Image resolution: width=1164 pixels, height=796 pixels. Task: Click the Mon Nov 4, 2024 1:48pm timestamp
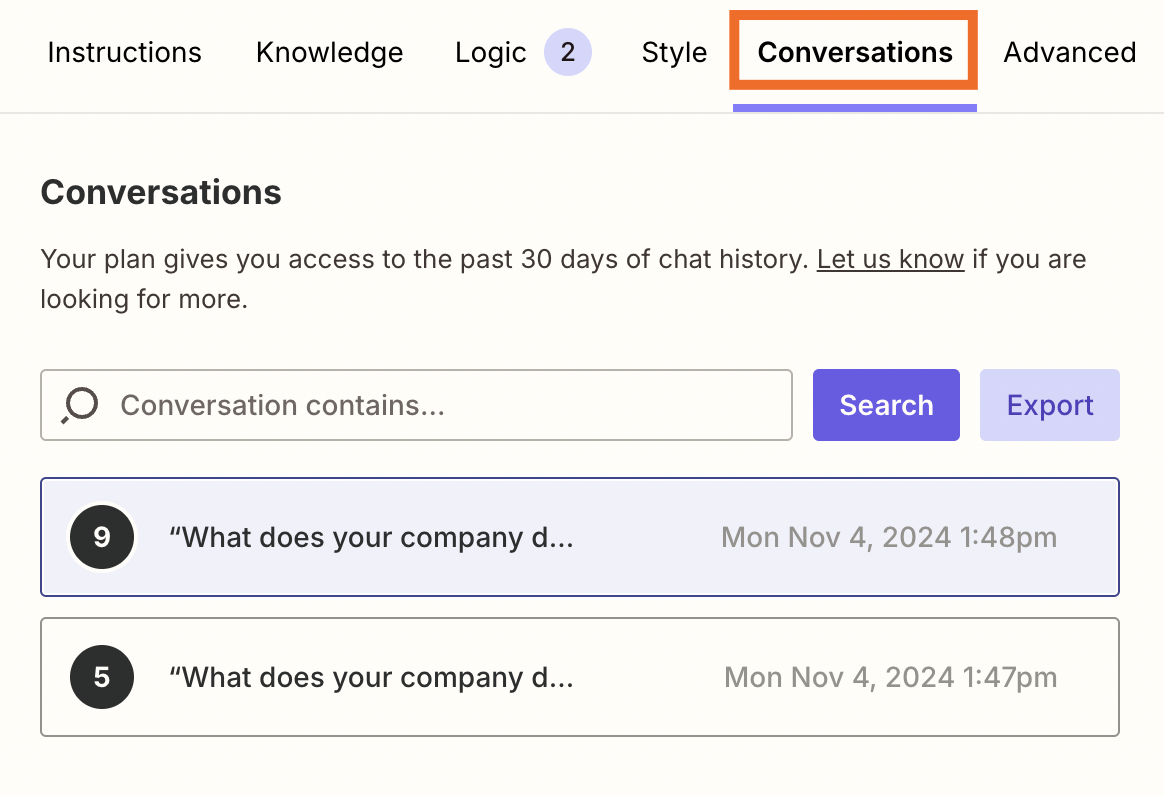[888, 537]
